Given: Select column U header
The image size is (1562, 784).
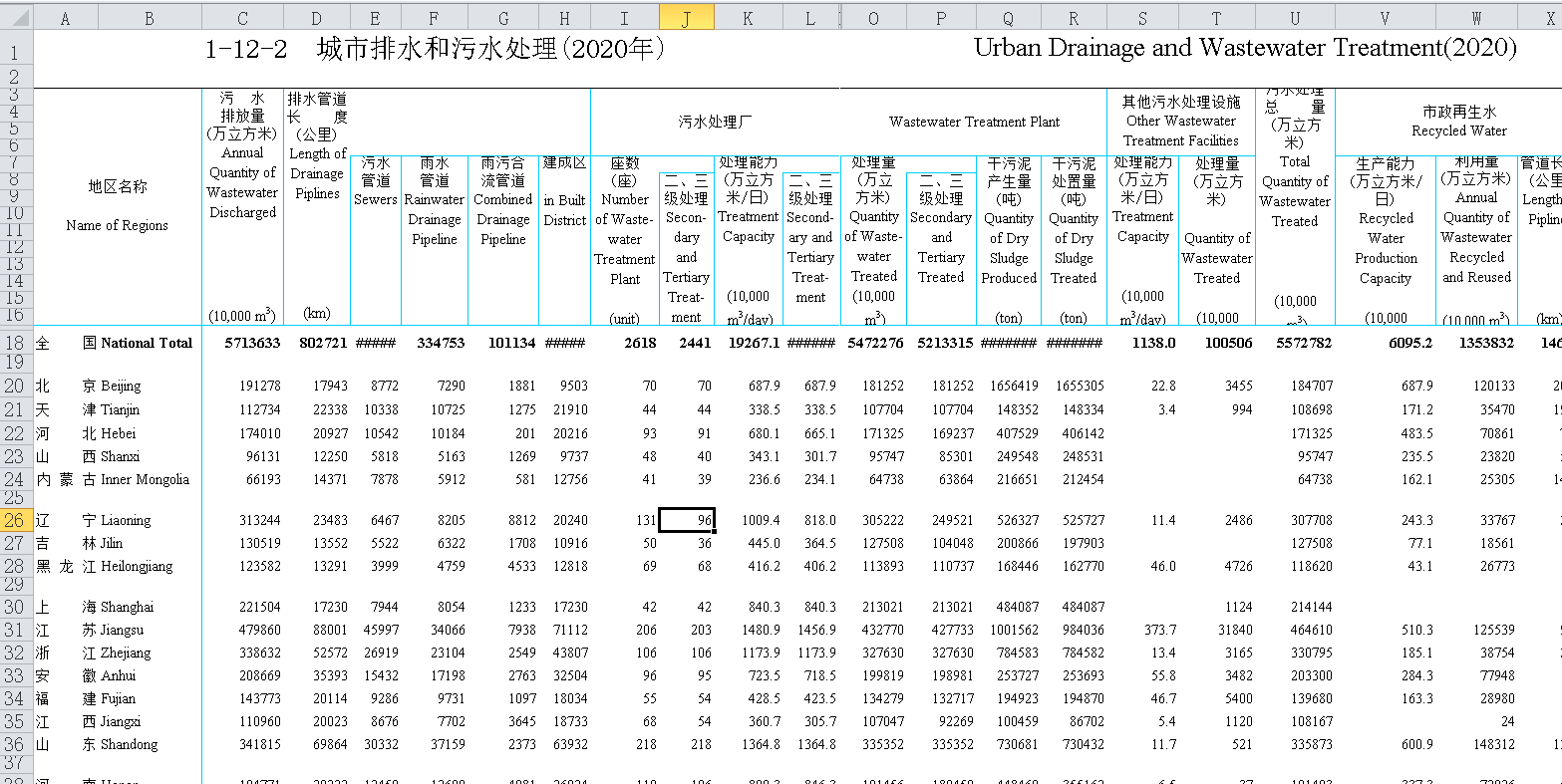Looking at the screenshot, I should (x=1294, y=17).
